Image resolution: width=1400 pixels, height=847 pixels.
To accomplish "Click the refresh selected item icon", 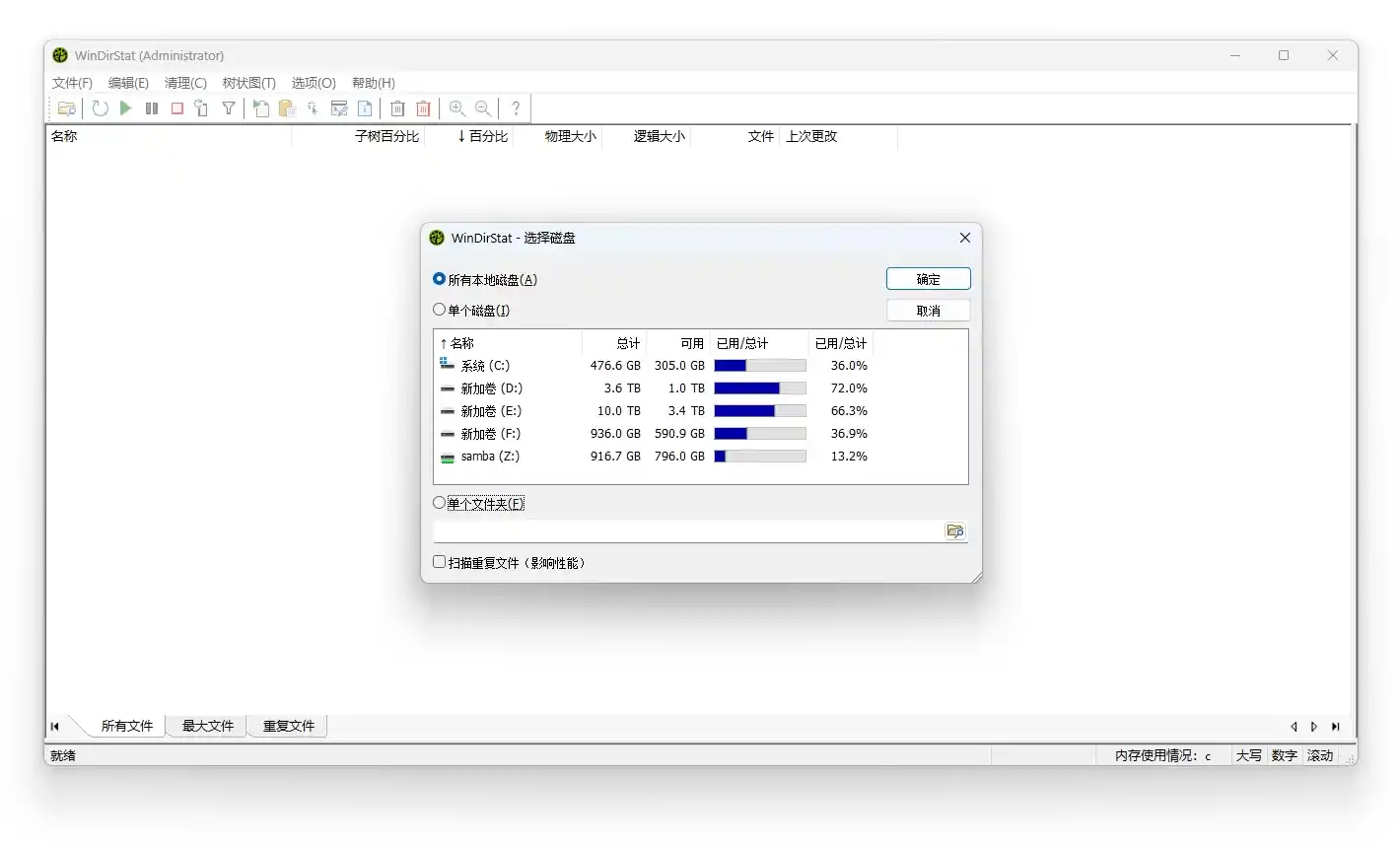I will click(x=202, y=108).
